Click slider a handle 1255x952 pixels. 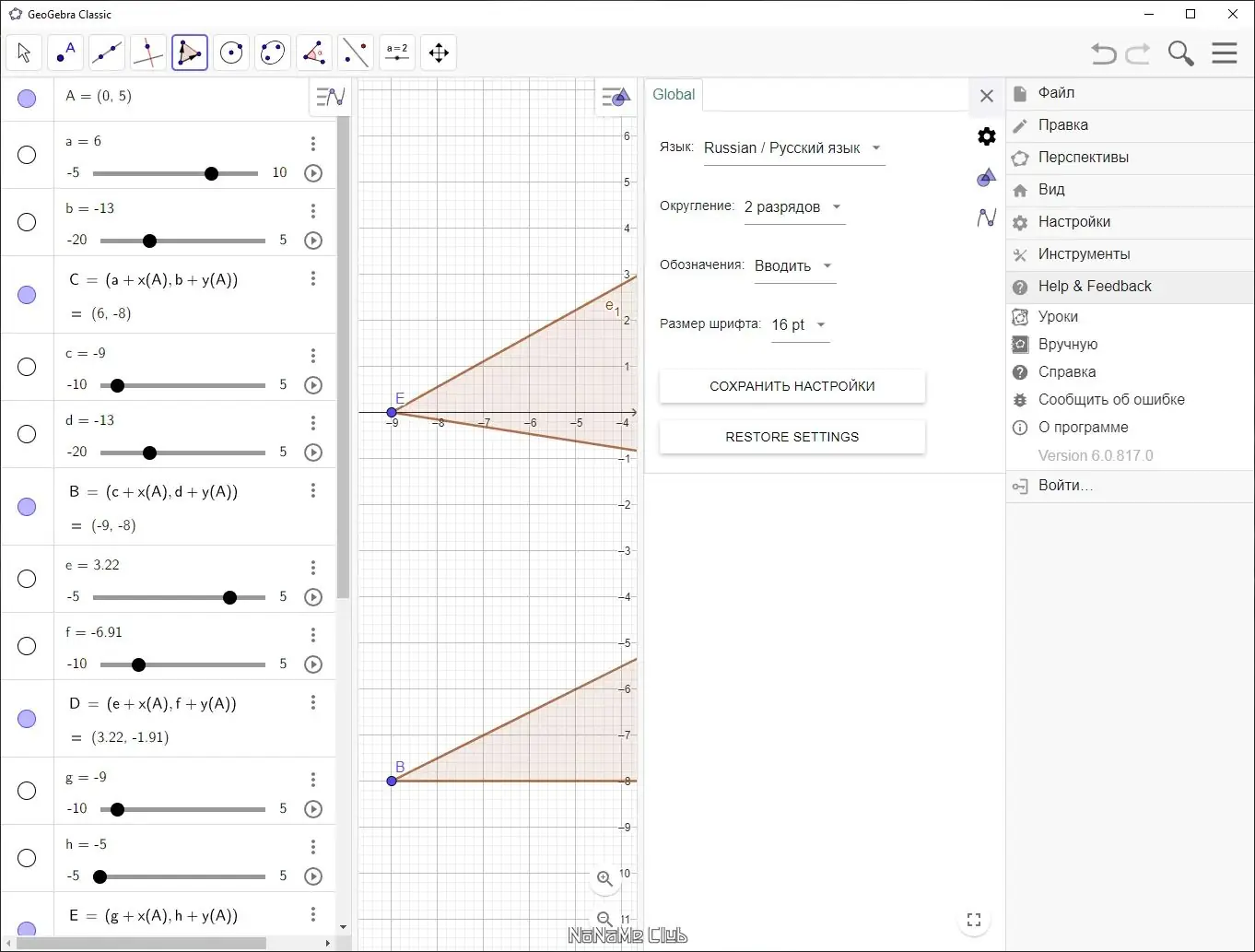coord(211,173)
